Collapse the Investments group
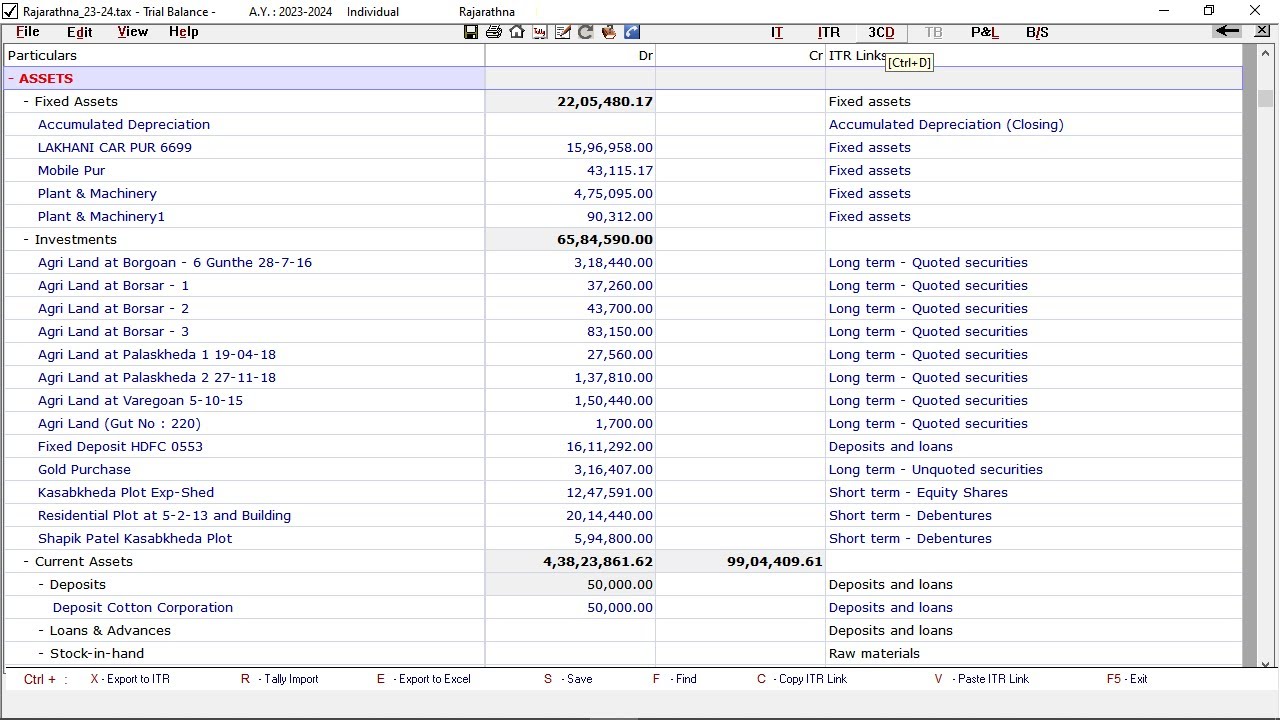1280x720 pixels. pos(27,239)
